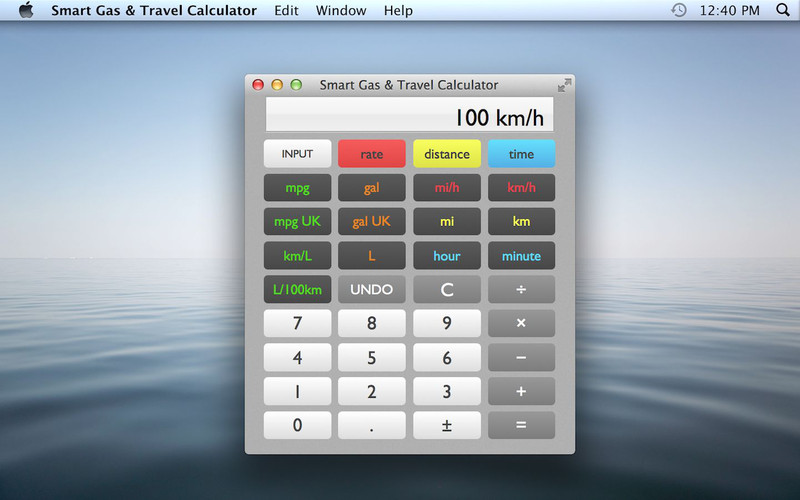Zoom the calculator with green button

tap(296, 85)
